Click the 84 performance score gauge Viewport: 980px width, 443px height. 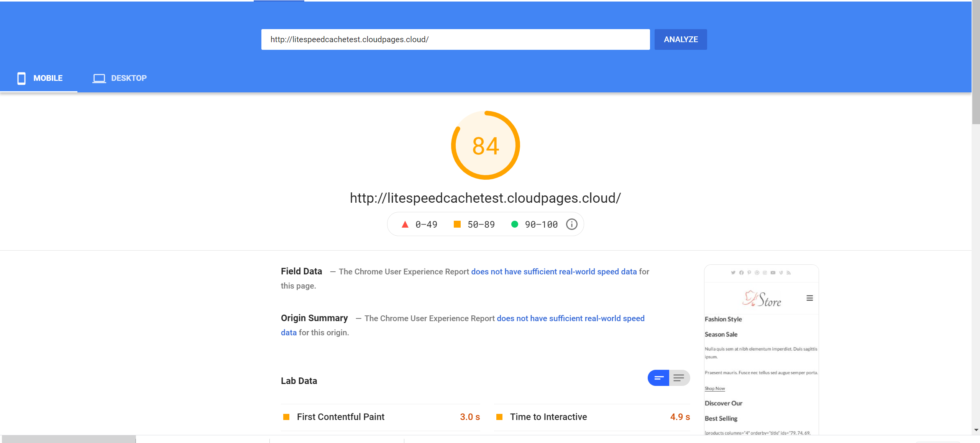(x=485, y=146)
